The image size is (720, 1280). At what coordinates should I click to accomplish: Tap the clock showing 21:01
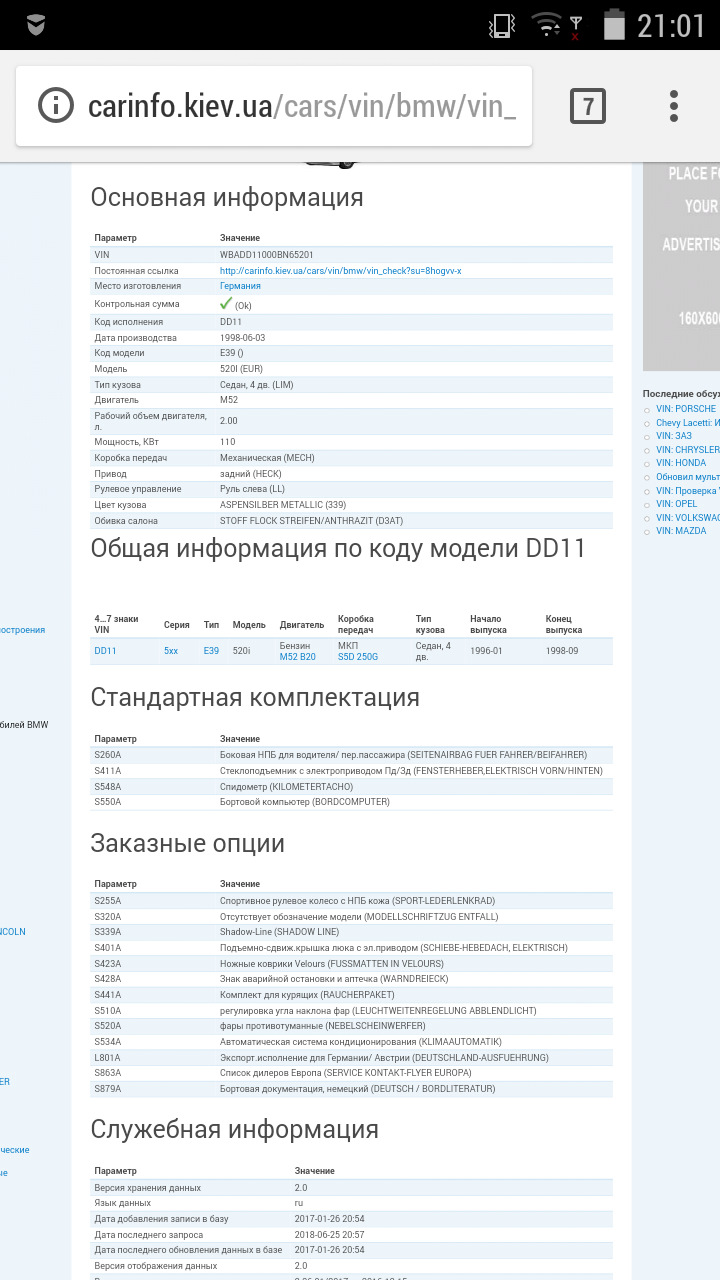tap(672, 25)
